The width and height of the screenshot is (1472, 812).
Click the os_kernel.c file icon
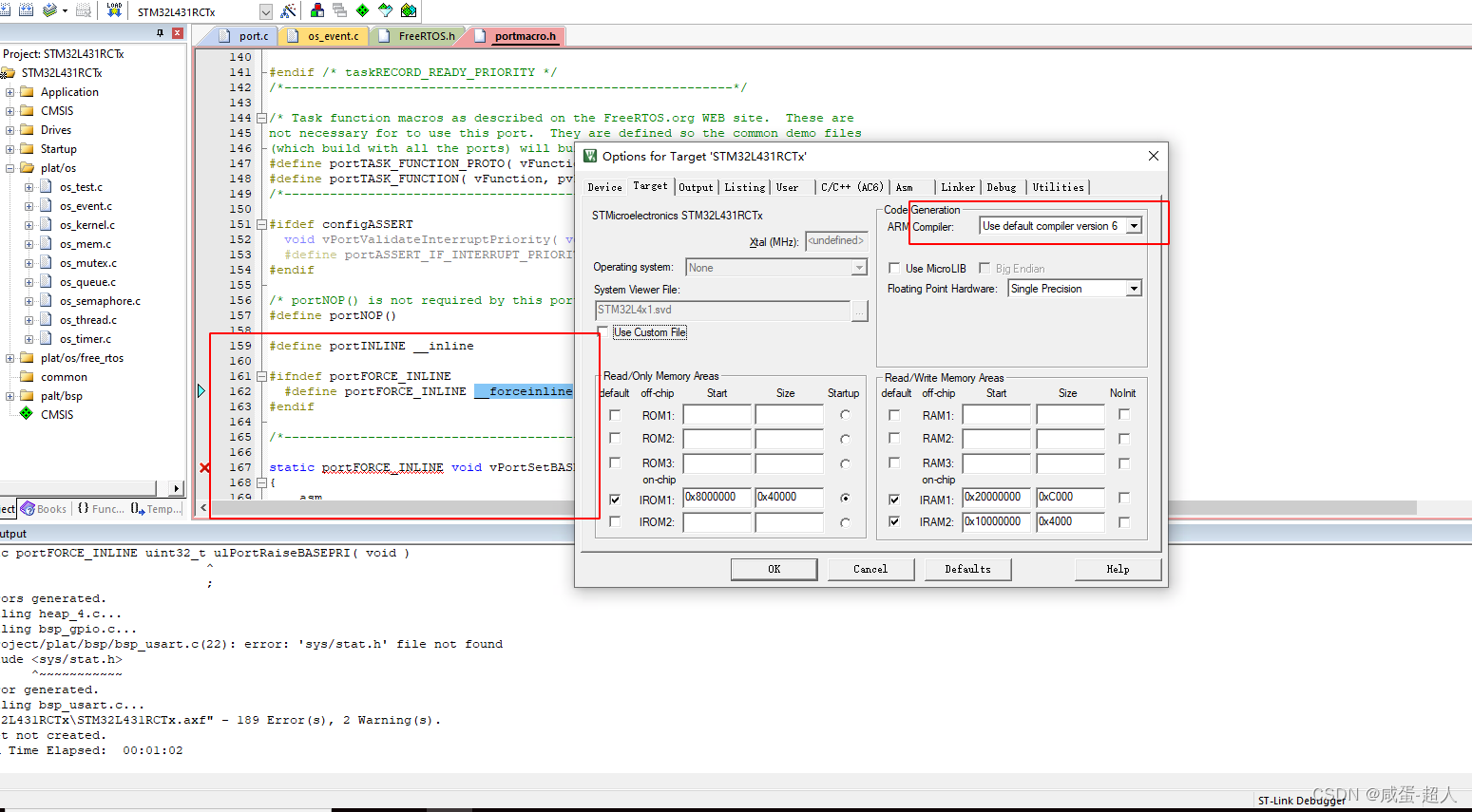point(46,225)
